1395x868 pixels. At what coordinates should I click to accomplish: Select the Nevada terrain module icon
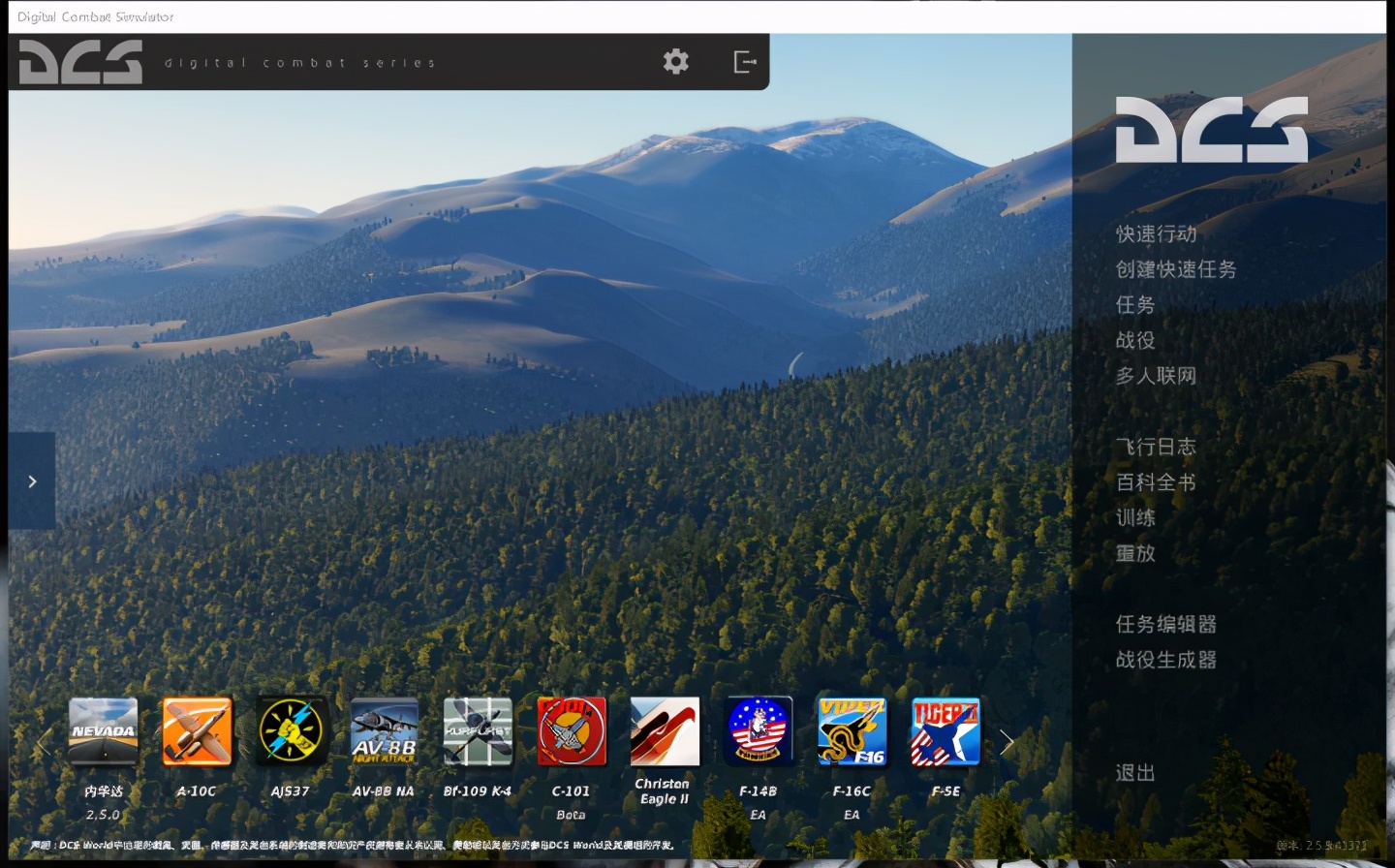104,731
